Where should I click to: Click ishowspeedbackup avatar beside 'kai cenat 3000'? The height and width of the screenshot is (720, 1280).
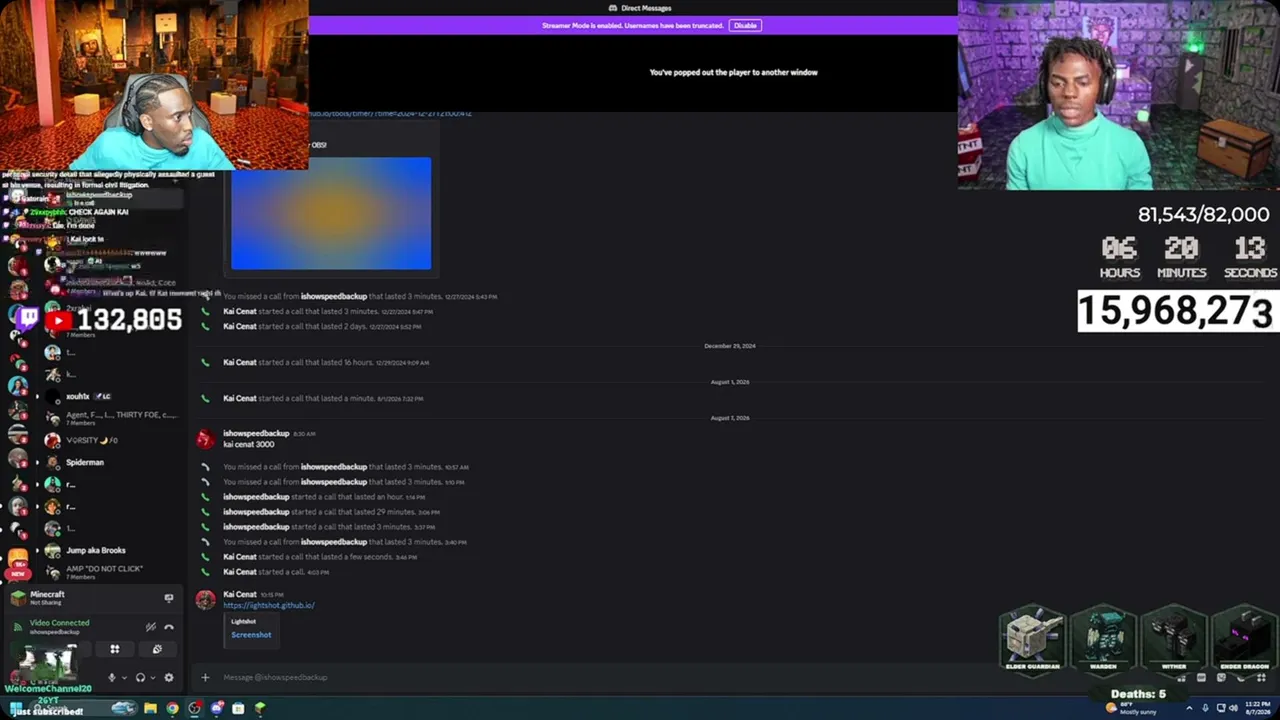point(205,438)
